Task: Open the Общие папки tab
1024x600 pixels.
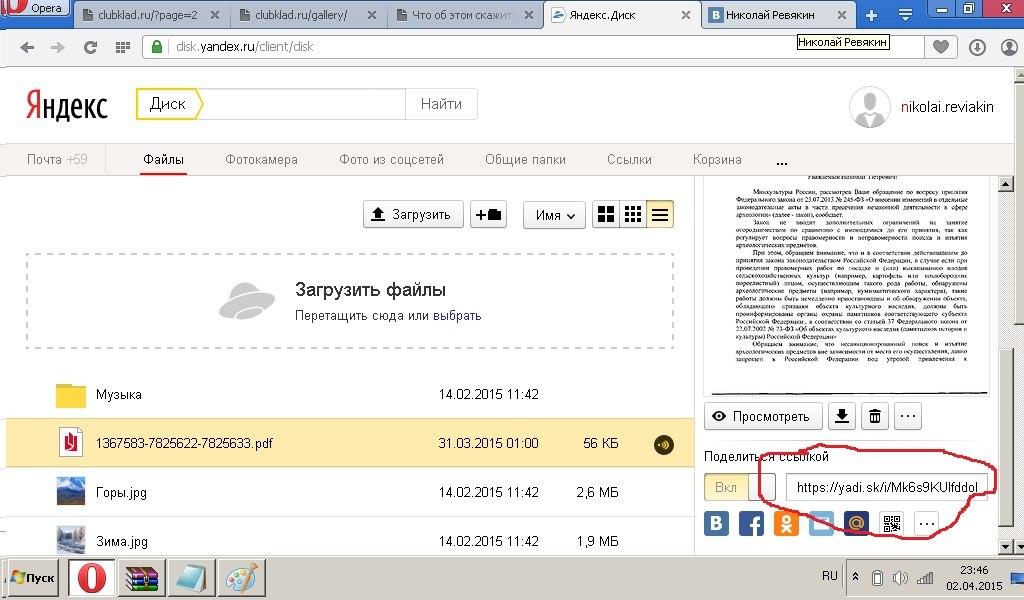Action: (x=525, y=159)
